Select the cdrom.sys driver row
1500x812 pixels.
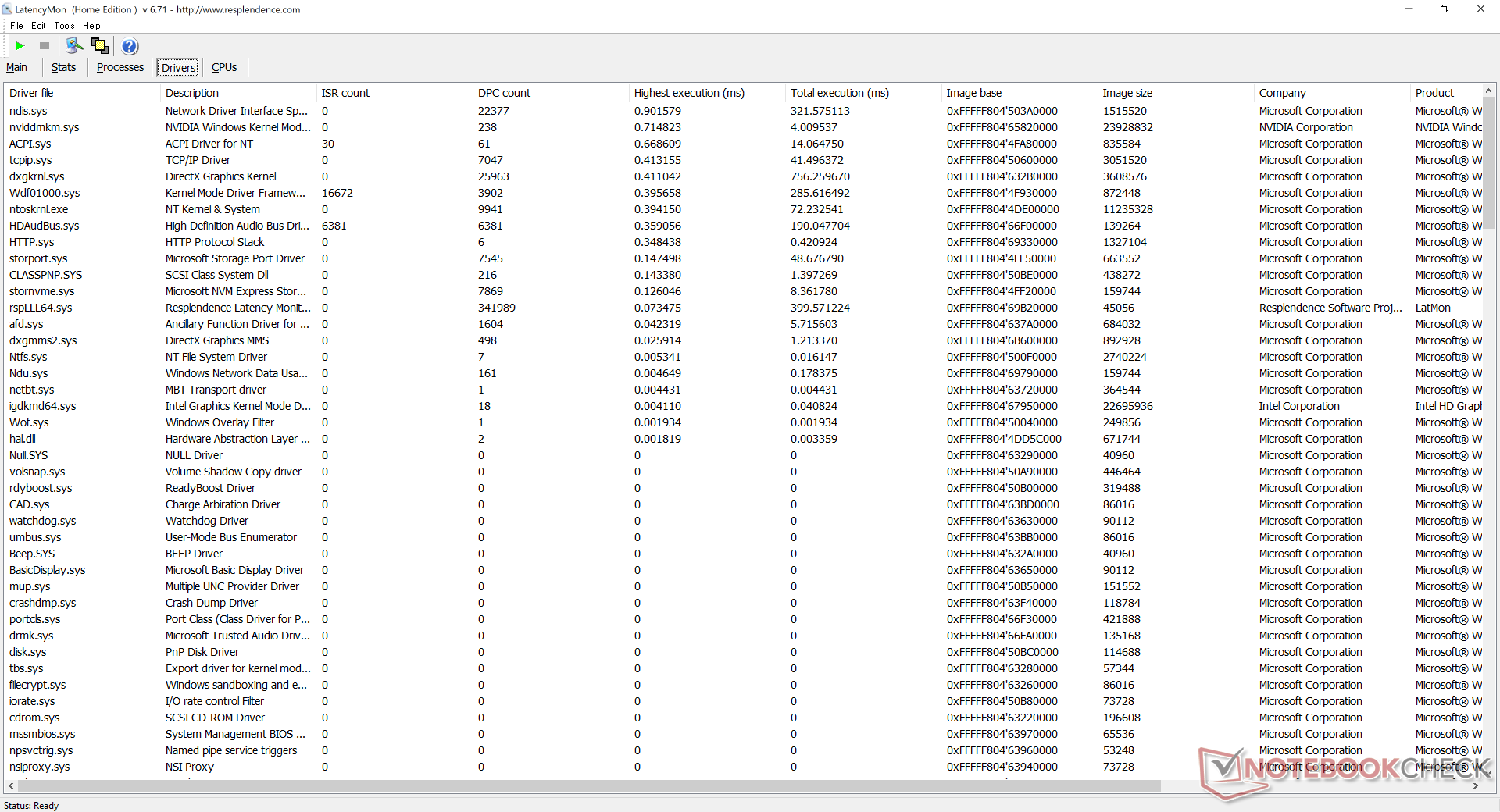point(743,718)
